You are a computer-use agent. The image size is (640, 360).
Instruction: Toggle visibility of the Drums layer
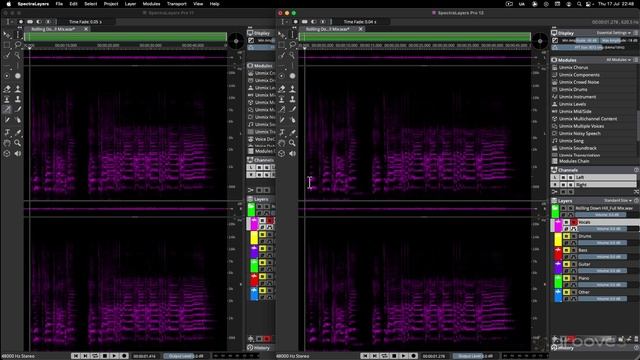coord(567,236)
